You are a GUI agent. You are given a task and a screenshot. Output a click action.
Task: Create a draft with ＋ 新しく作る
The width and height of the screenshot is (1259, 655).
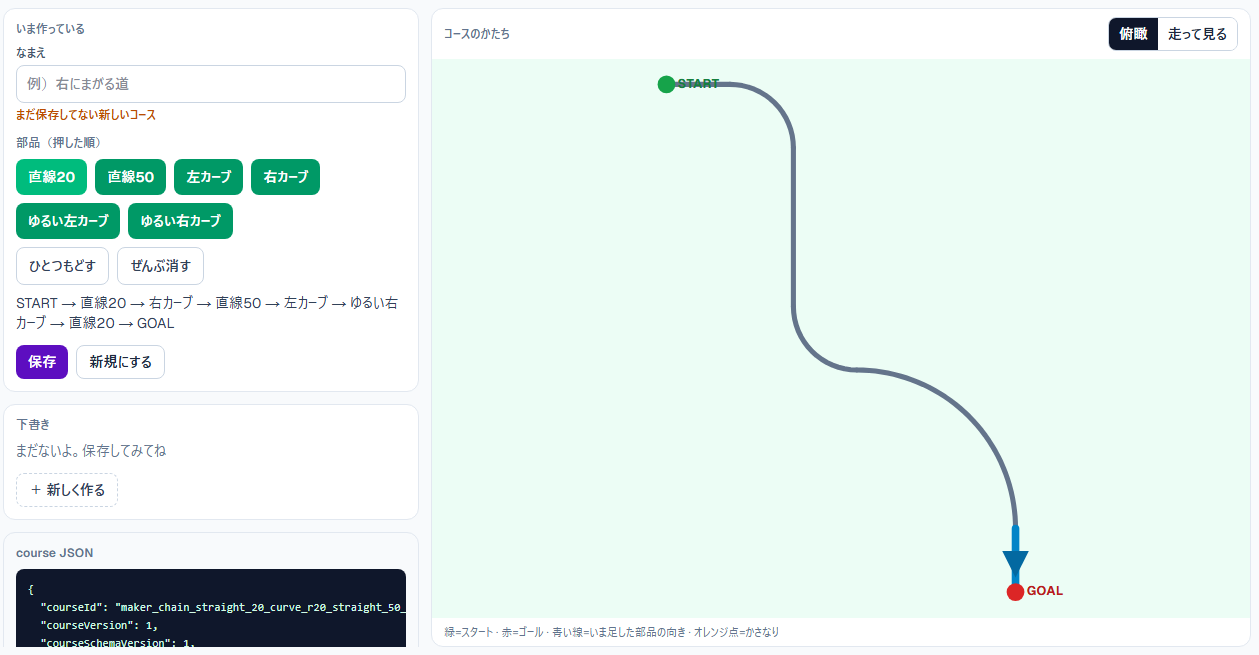[x=67, y=490]
